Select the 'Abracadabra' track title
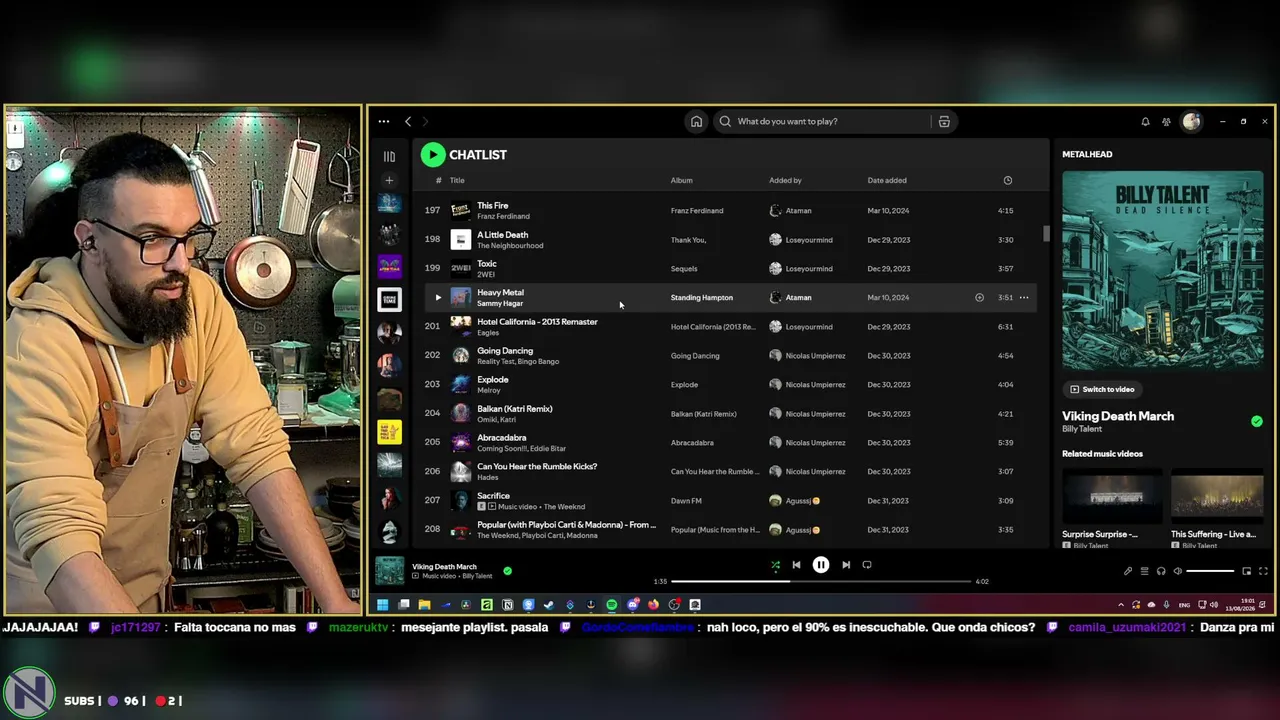The image size is (1280, 720). tap(501, 437)
